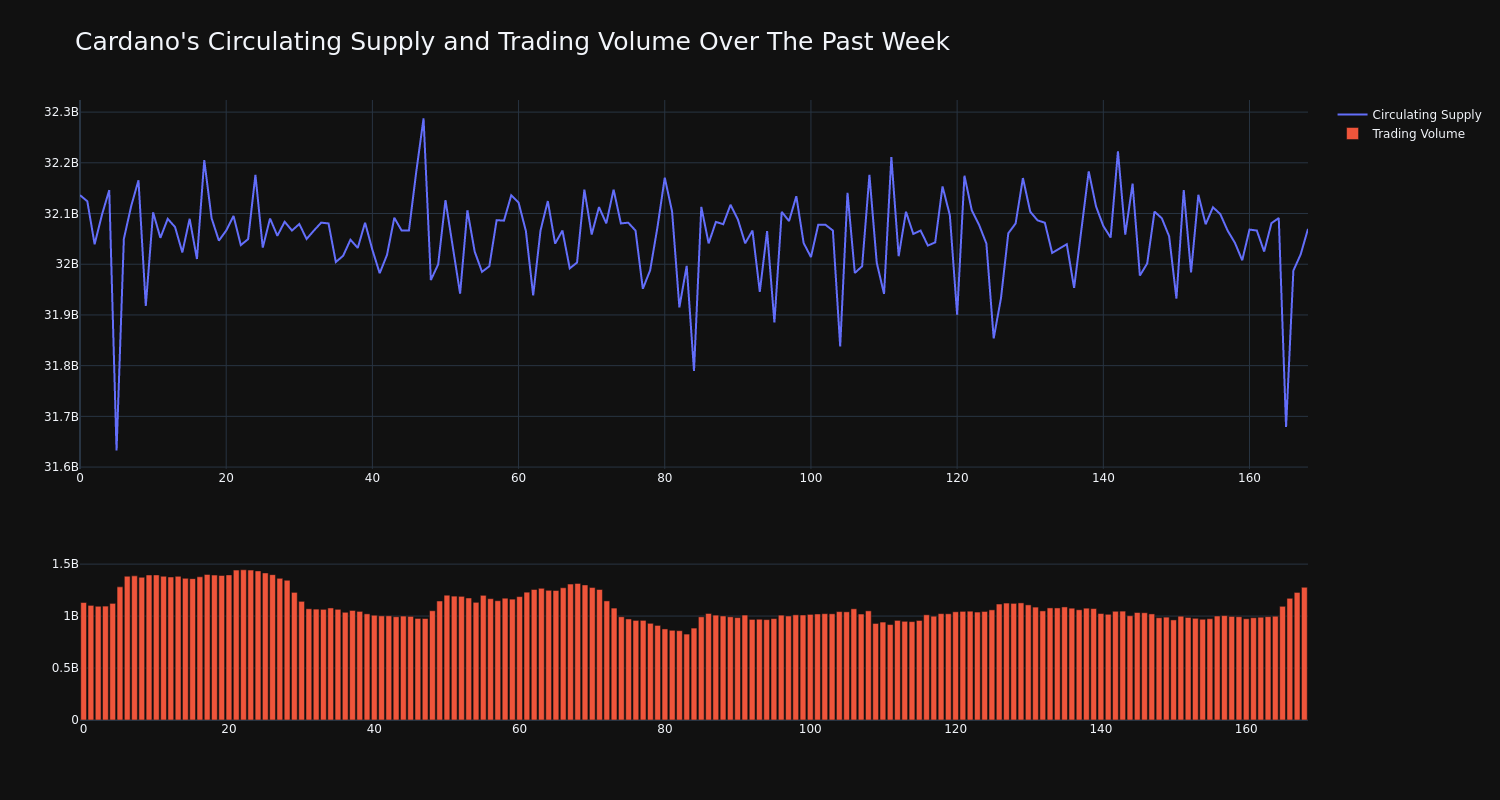This screenshot has height=800, width=1500.
Task: Click the red Trading Volume legend swatch
Action: pyautogui.click(x=1352, y=134)
